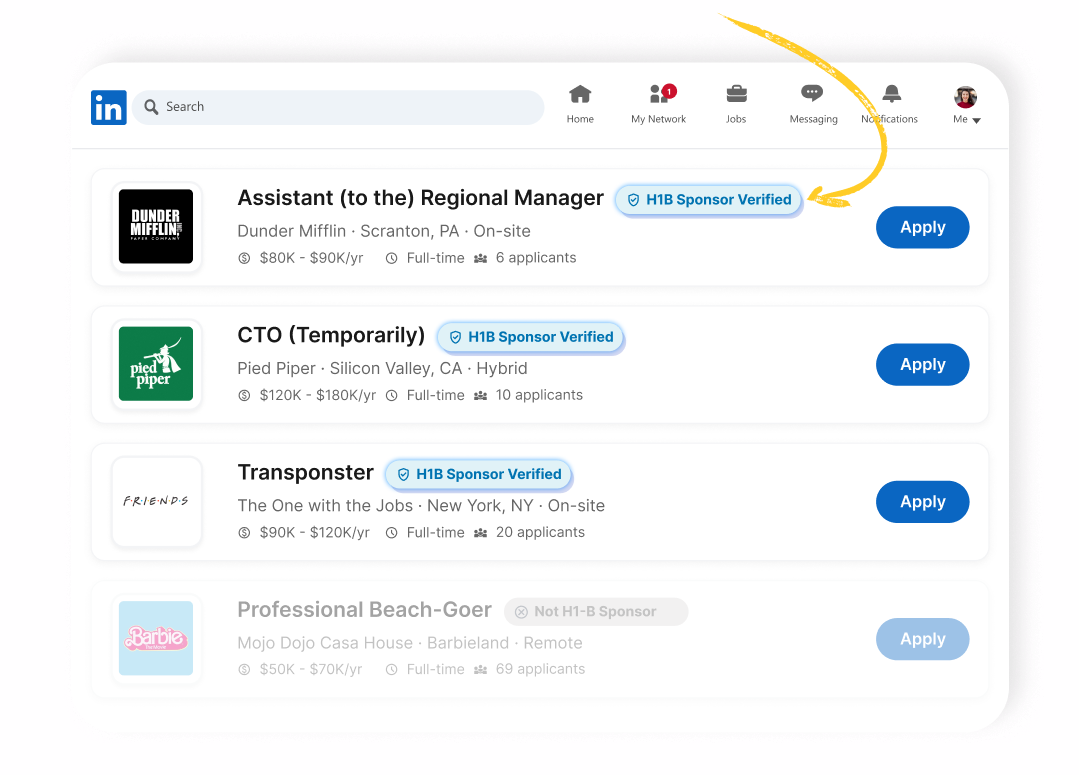Image resolution: width=1079 pixels, height=775 pixels.
Task: Open the Home page via the house icon
Action: coord(580,96)
